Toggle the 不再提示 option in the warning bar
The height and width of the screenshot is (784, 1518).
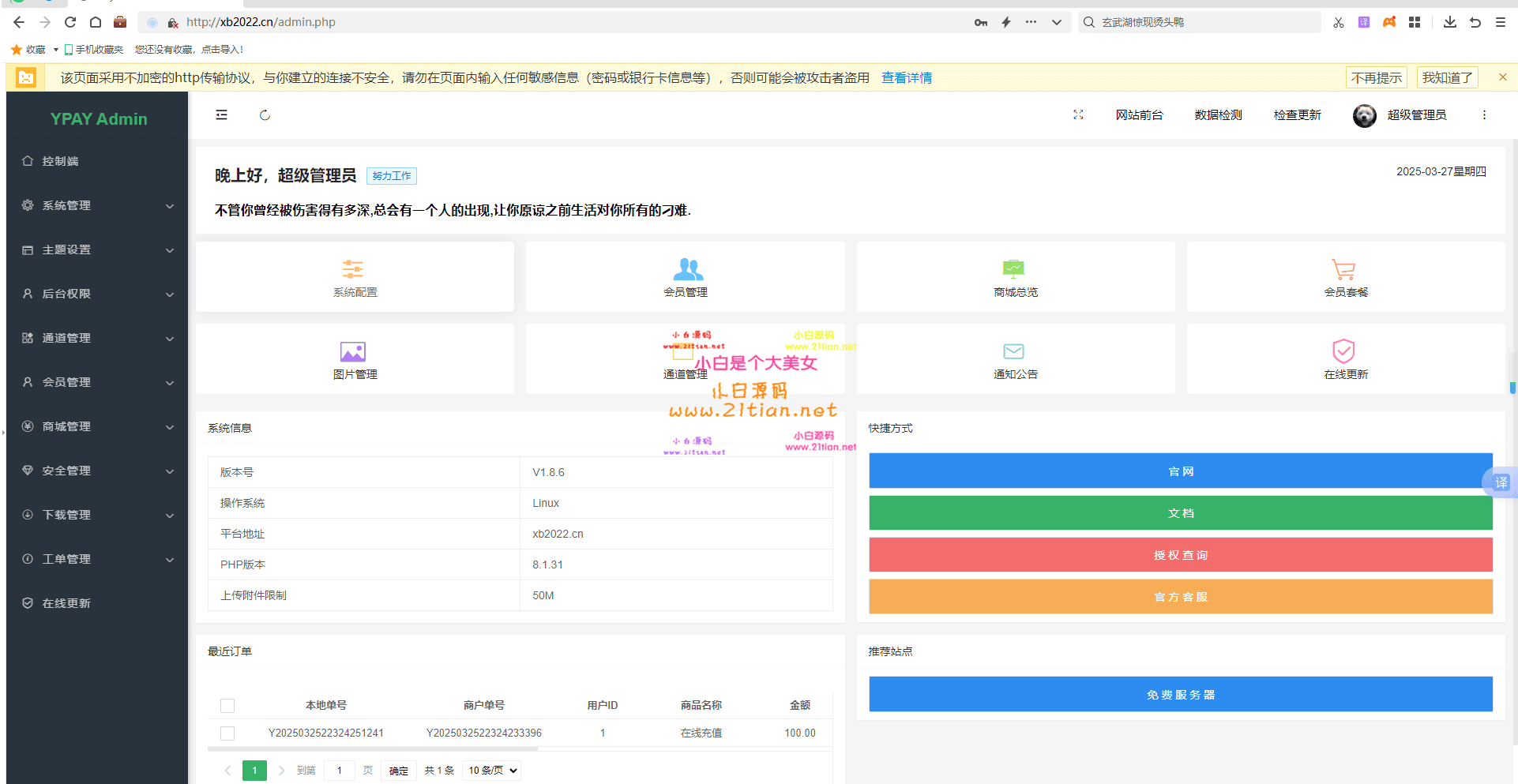1376,77
